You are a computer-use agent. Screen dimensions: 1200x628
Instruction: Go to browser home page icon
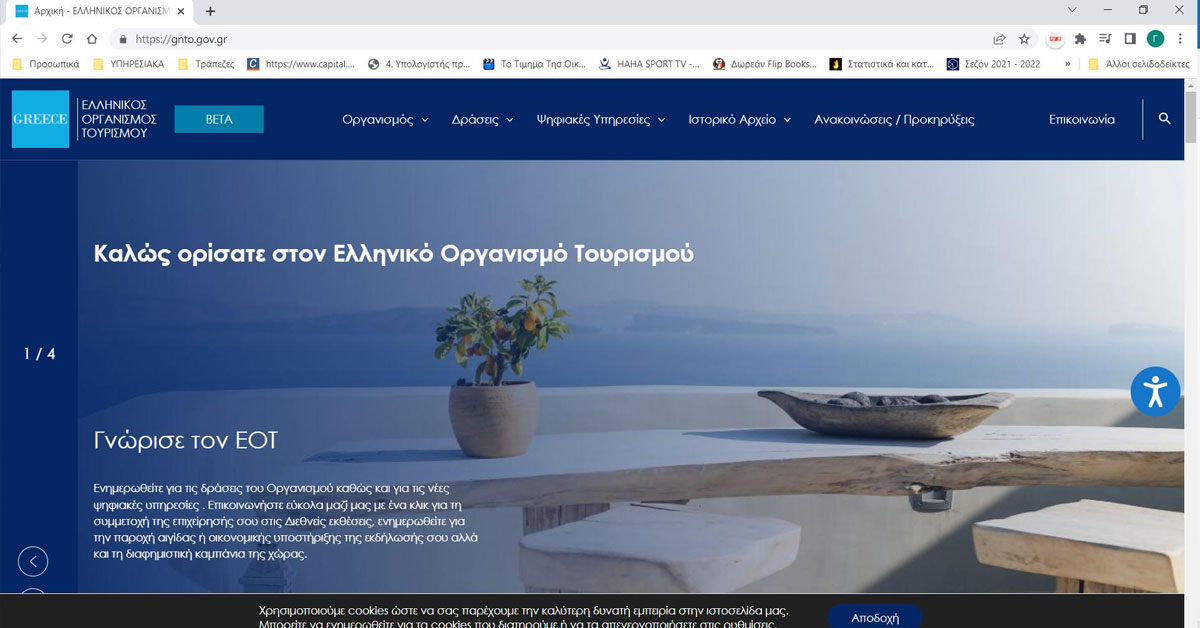pos(92,39)
